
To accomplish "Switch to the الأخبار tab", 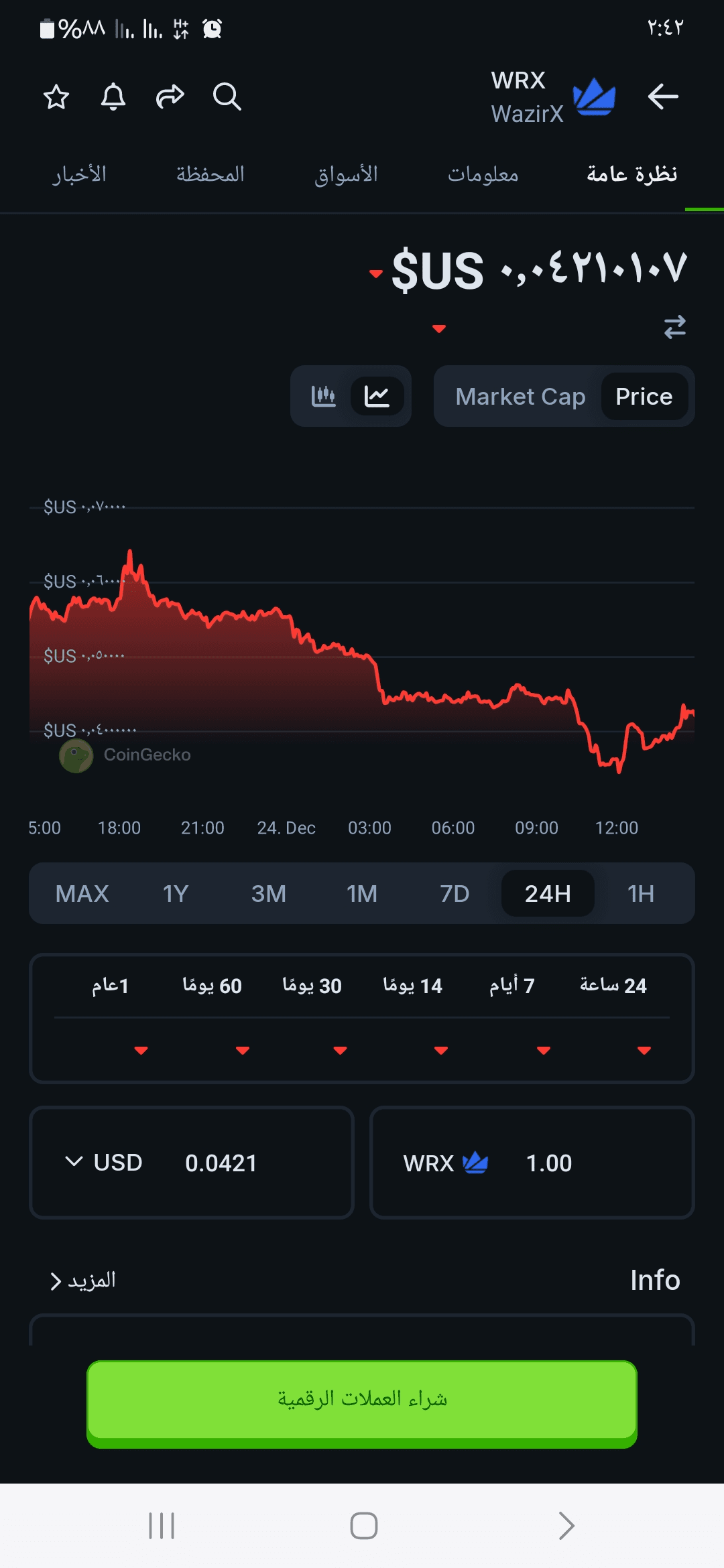I will pyautogui.click(x=80, y=175).
